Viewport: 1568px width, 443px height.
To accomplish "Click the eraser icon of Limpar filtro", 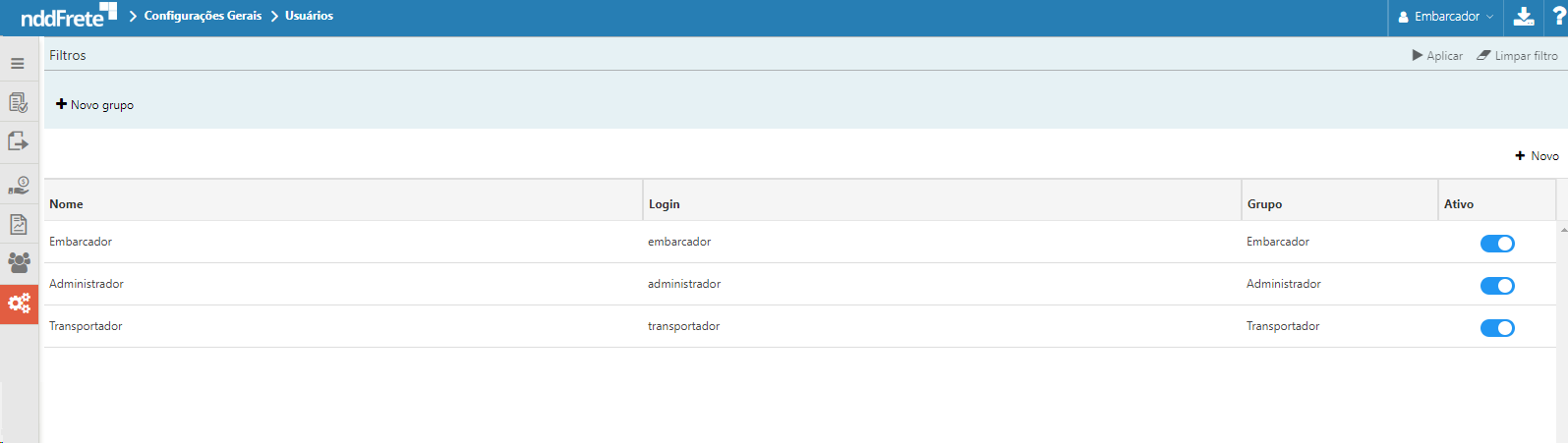I will (x=1483, y=56).
